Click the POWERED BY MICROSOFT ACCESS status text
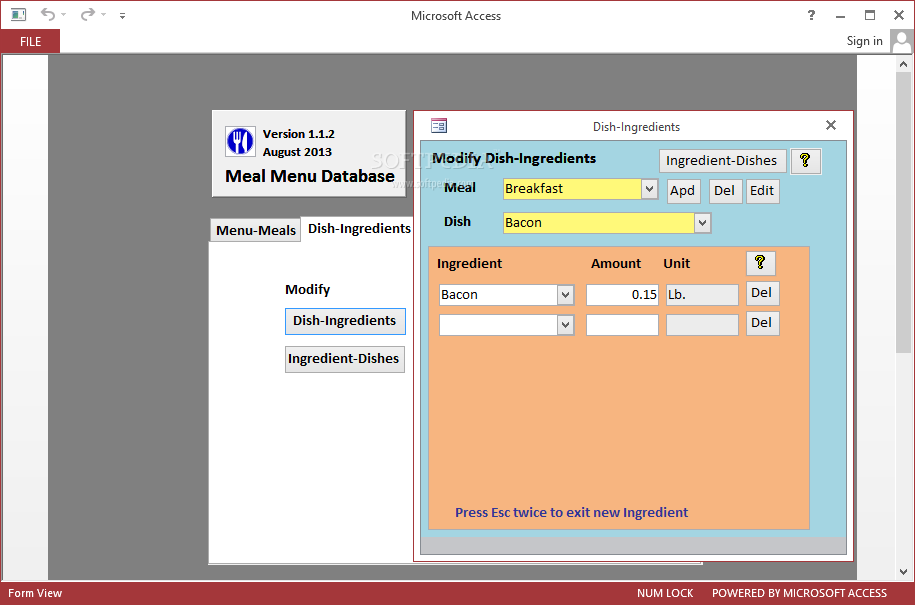The height and width of the screenshot is (605, 915). [x=799, y=593]
